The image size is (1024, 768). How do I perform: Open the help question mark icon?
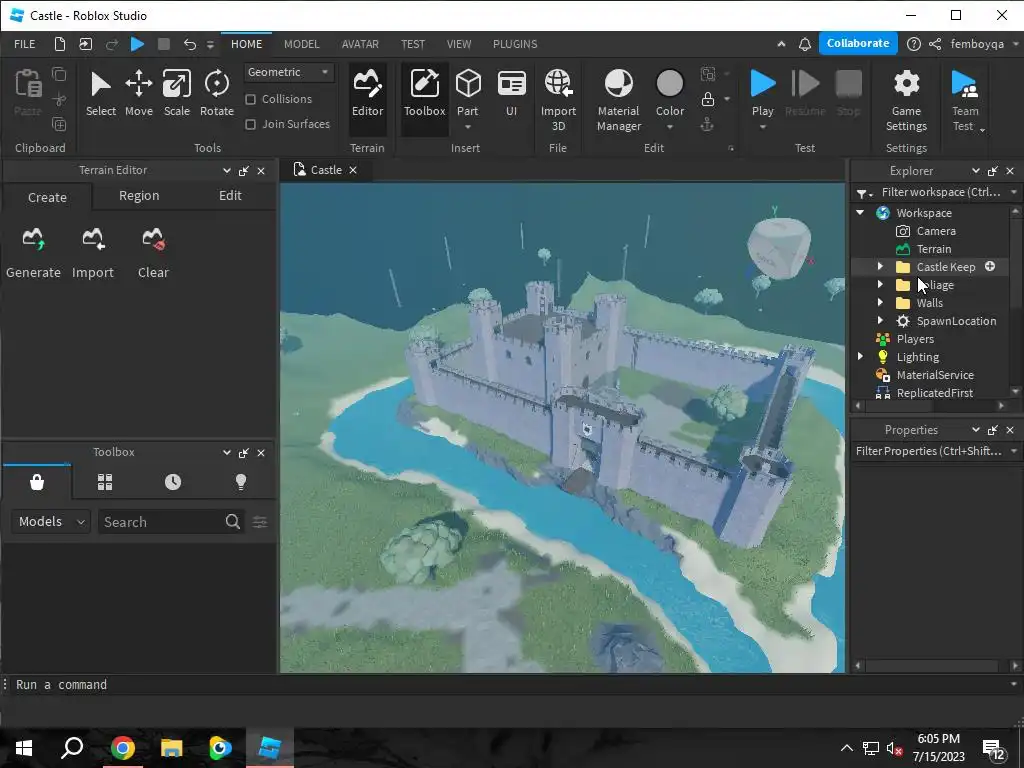coord(914,44)
